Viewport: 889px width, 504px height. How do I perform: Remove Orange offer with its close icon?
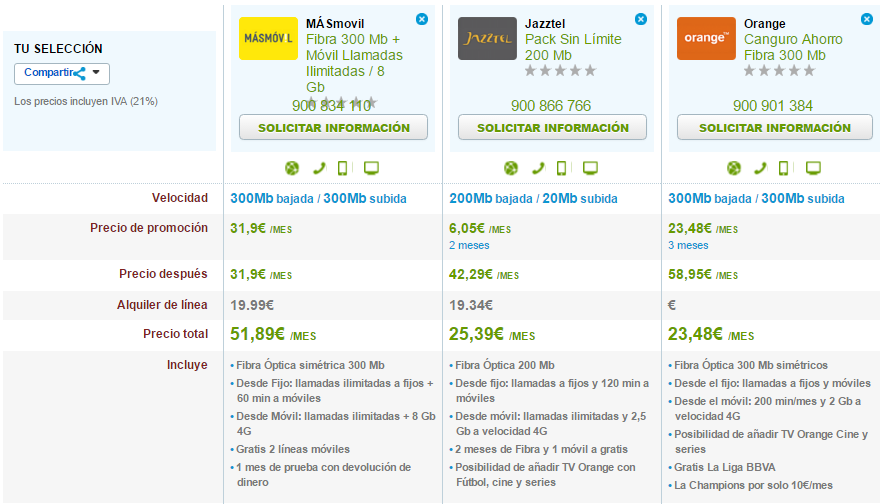pyautogui.click(x=867, y=19)
